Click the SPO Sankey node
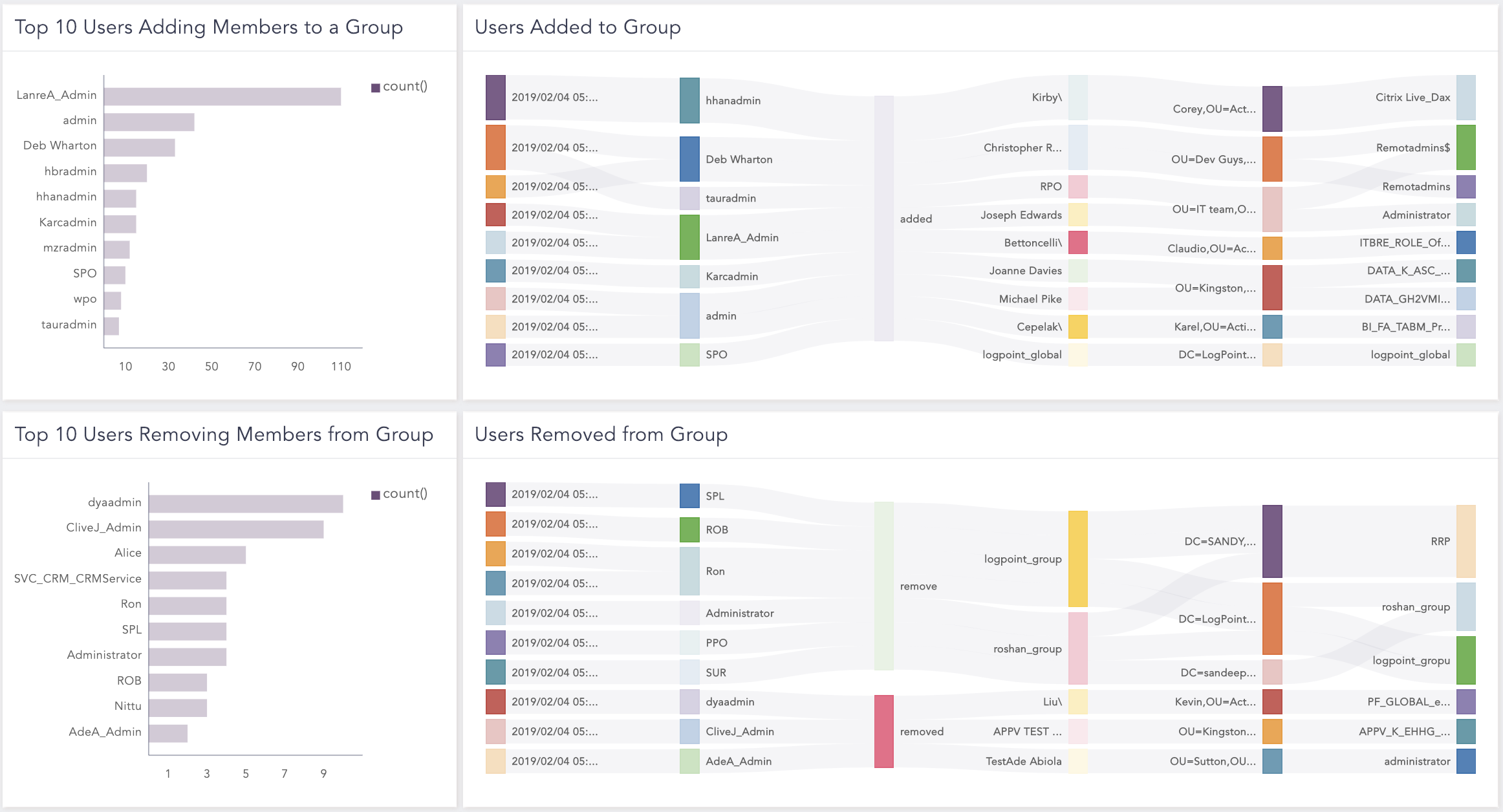The width and height of the screenshot is (1503, 812). tap(689, 355)
